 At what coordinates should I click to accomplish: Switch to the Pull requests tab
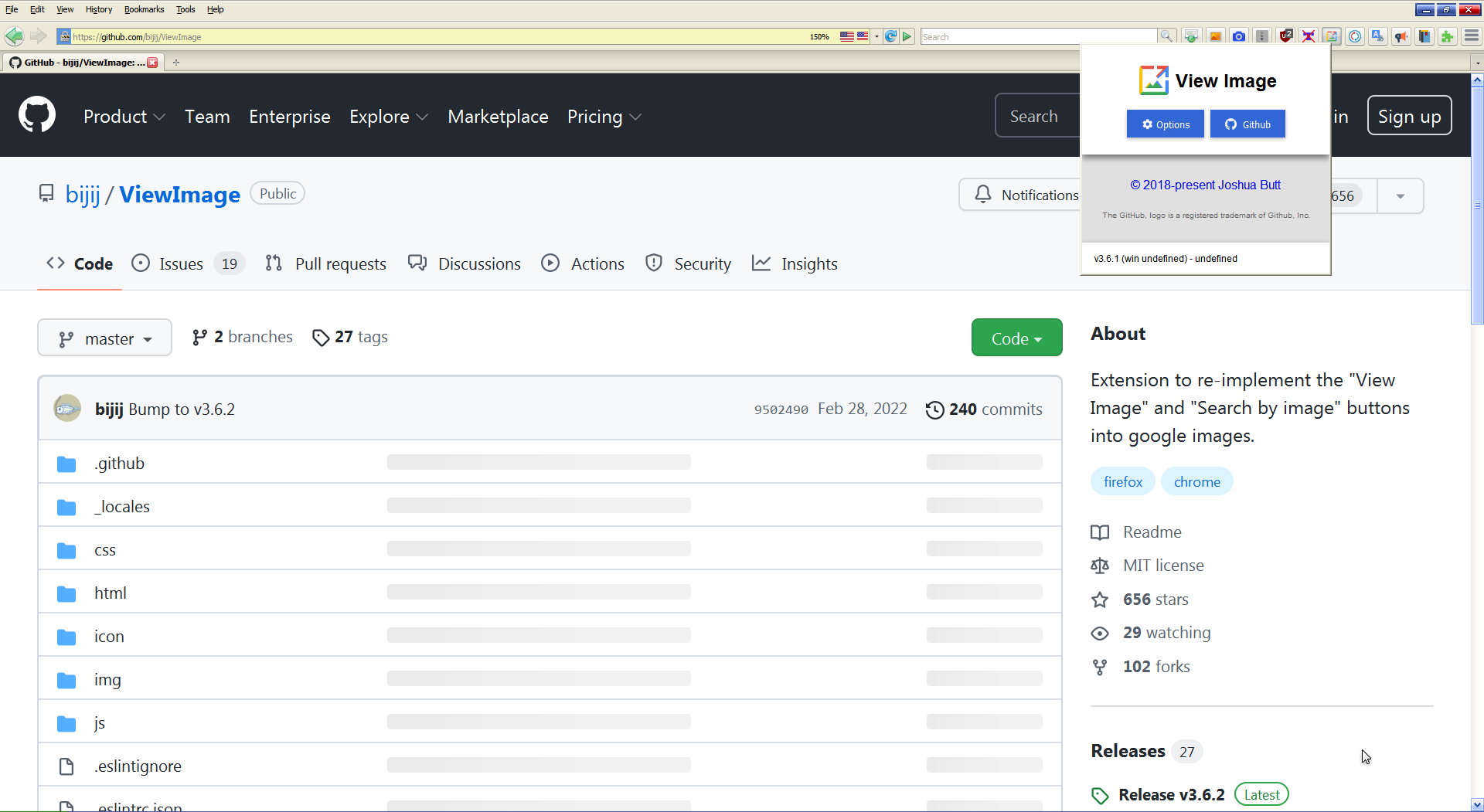[325, 263]
